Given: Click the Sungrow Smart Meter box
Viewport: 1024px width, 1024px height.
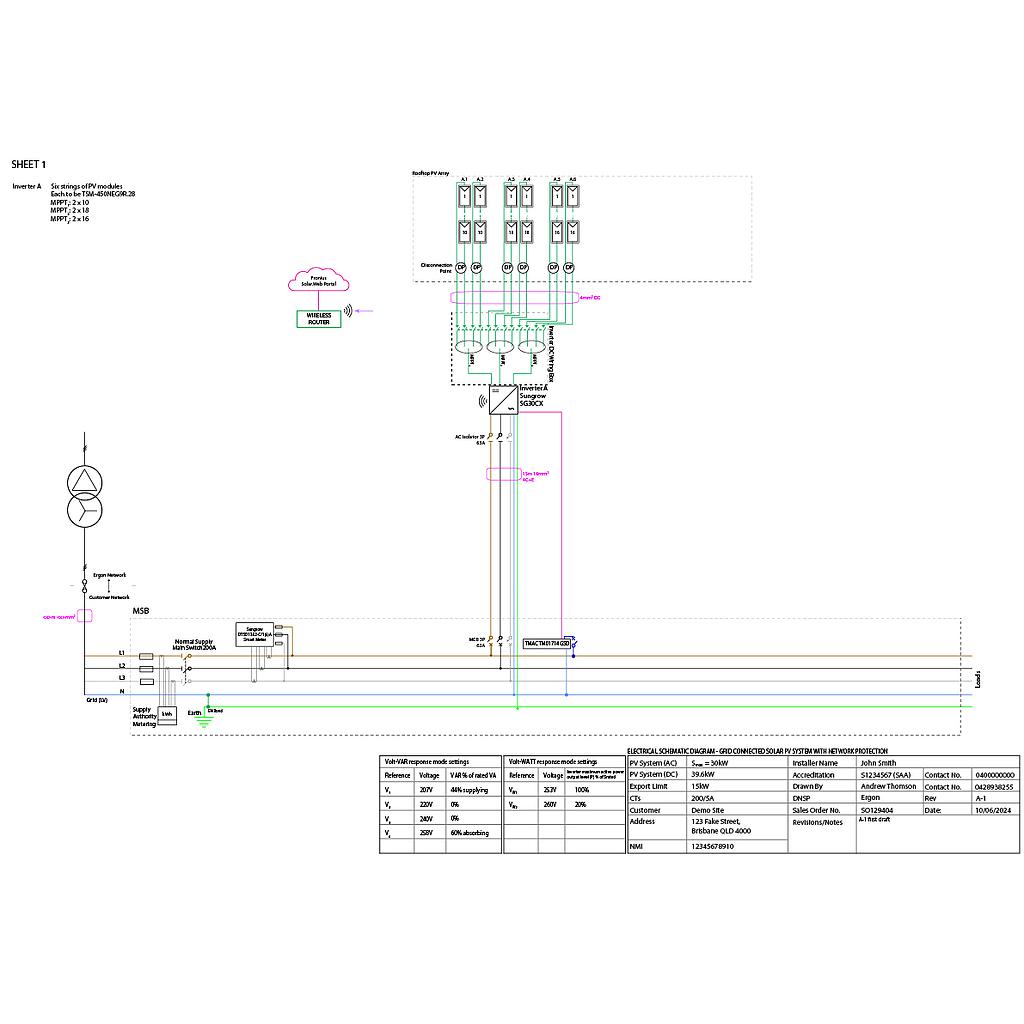Looking at the screenshot, I should [255, 634].
